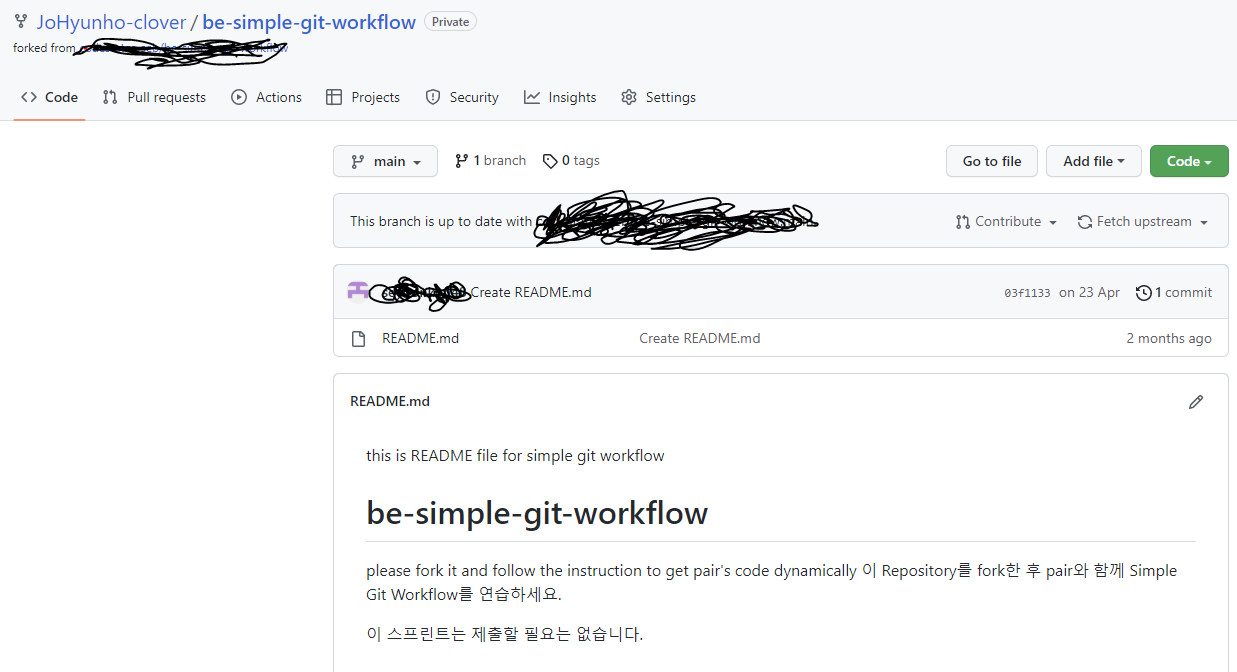Open the green Code dropdown button
This screenshot has height=672, width=1237.
click(x=1189, y=161)
